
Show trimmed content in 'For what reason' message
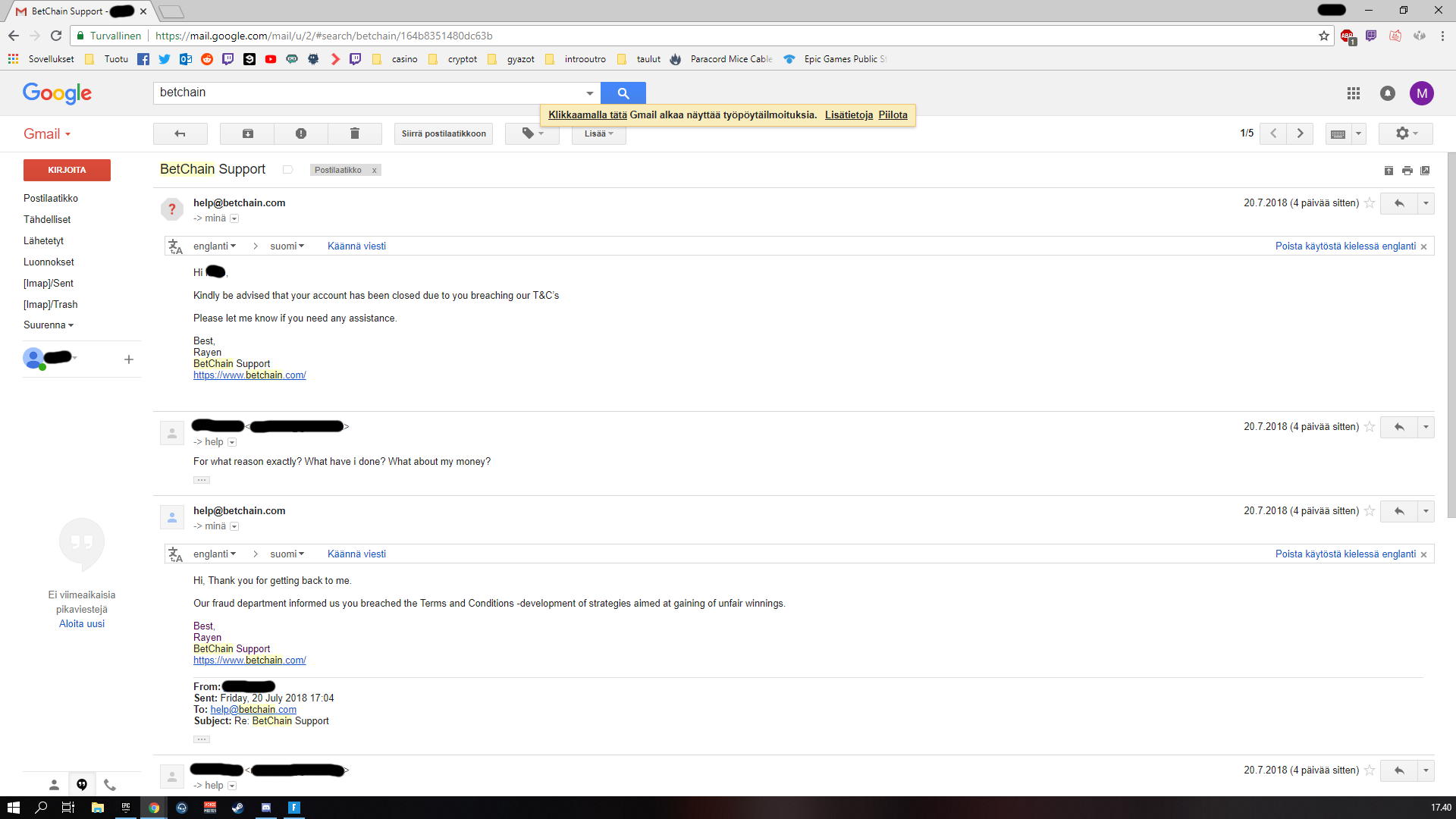202,480
